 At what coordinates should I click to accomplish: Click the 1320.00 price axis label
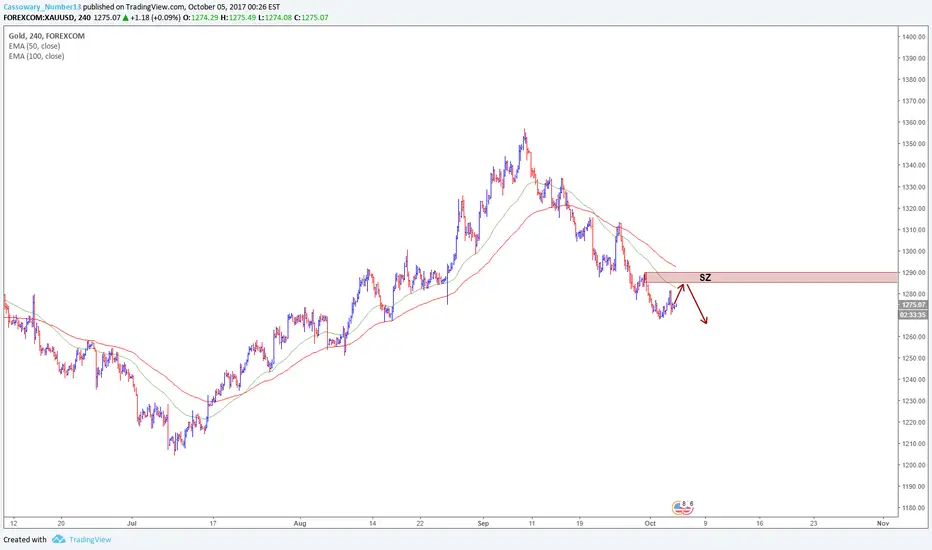(914, 208)
